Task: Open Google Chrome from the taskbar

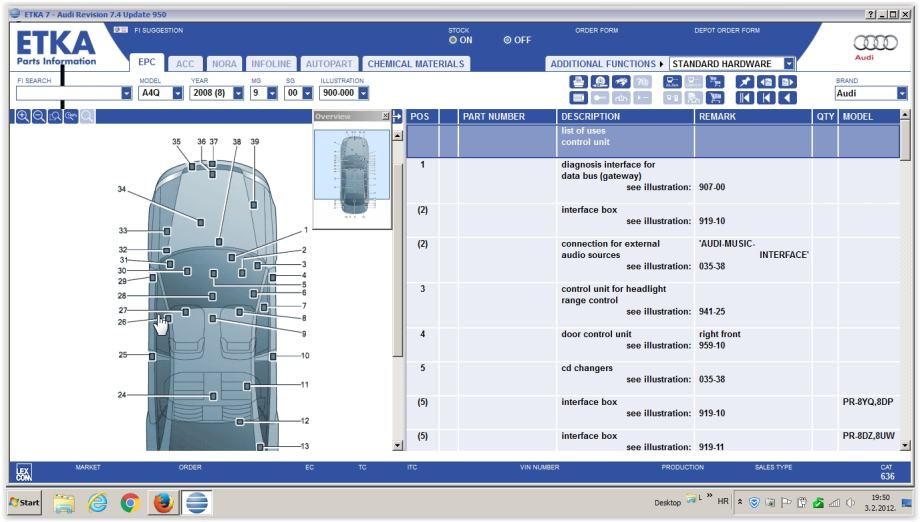Action: tap(130, 503)
